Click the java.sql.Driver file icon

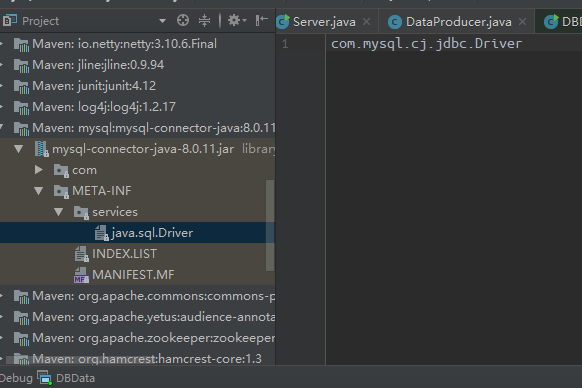pos(101,233)
